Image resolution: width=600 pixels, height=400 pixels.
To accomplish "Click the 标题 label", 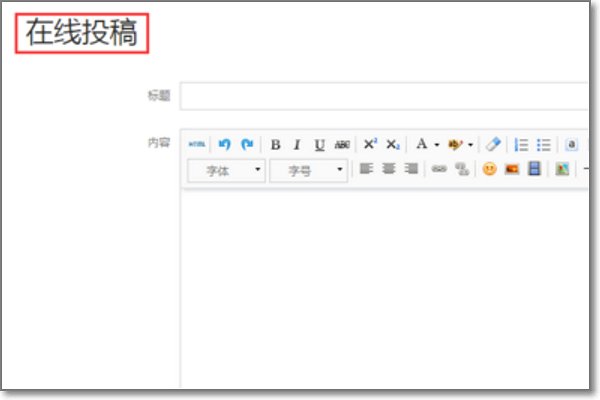I will [x=159, y=96].
